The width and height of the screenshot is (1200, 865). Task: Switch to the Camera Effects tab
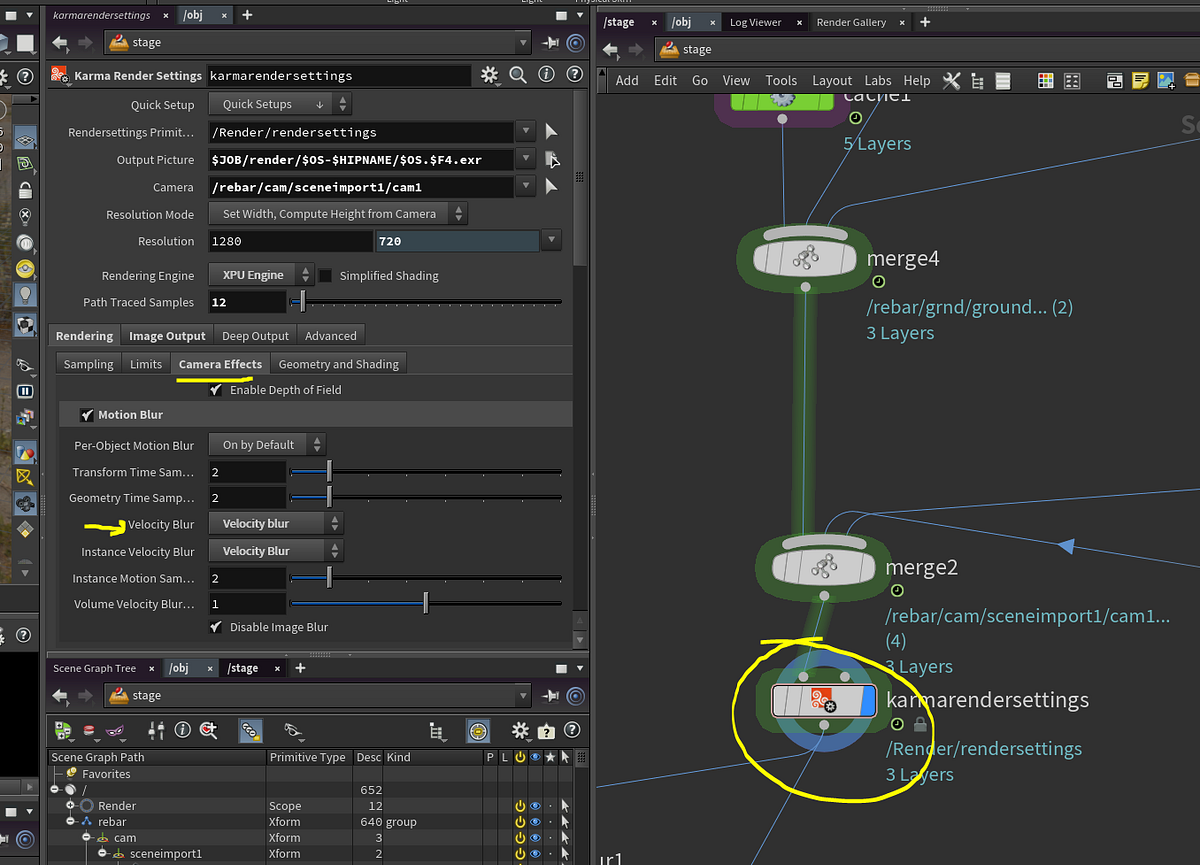pyautogui.click(x=219, y=364)
